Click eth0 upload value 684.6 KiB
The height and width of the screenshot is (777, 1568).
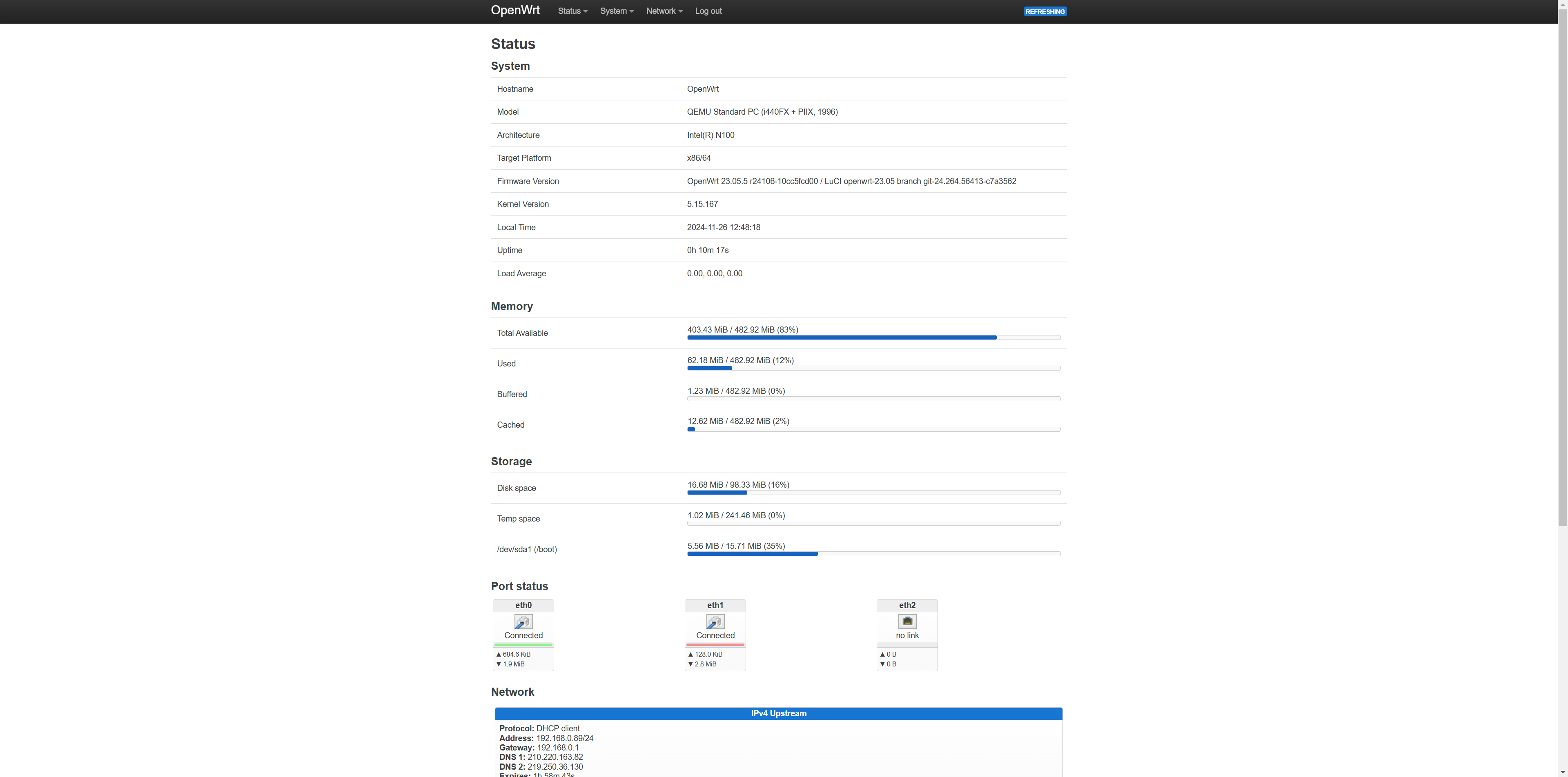(x=516, y=654)
